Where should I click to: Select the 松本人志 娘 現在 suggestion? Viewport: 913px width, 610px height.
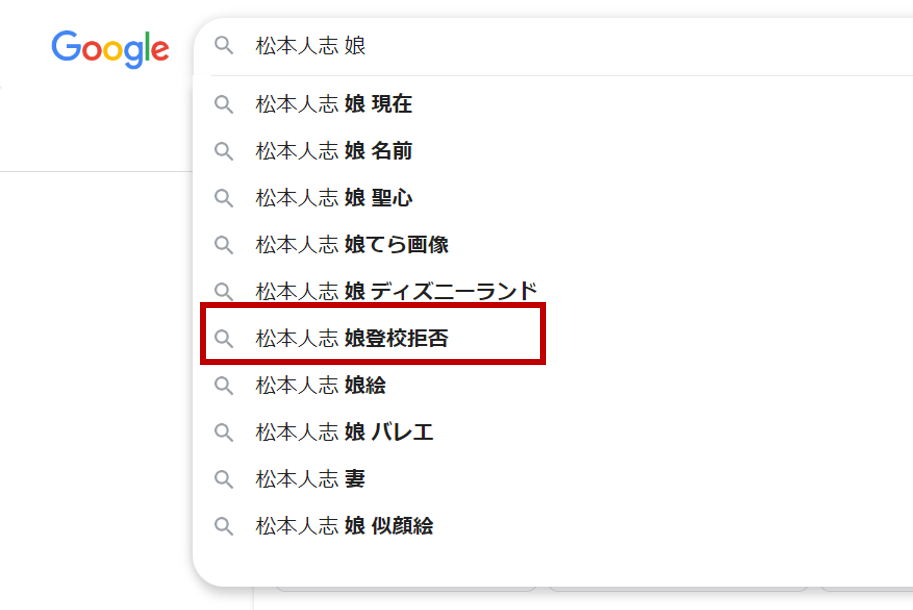(x=334, y=104)
